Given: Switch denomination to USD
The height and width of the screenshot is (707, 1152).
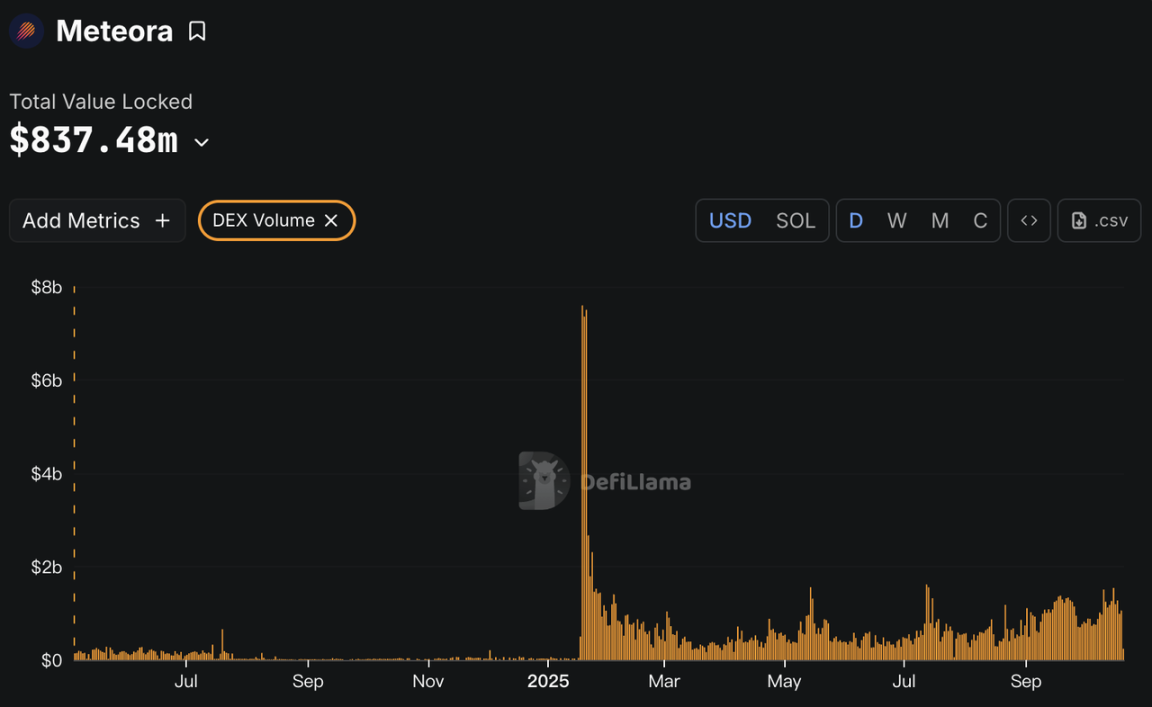Looking at the screenshot, I should click(730, 221).
